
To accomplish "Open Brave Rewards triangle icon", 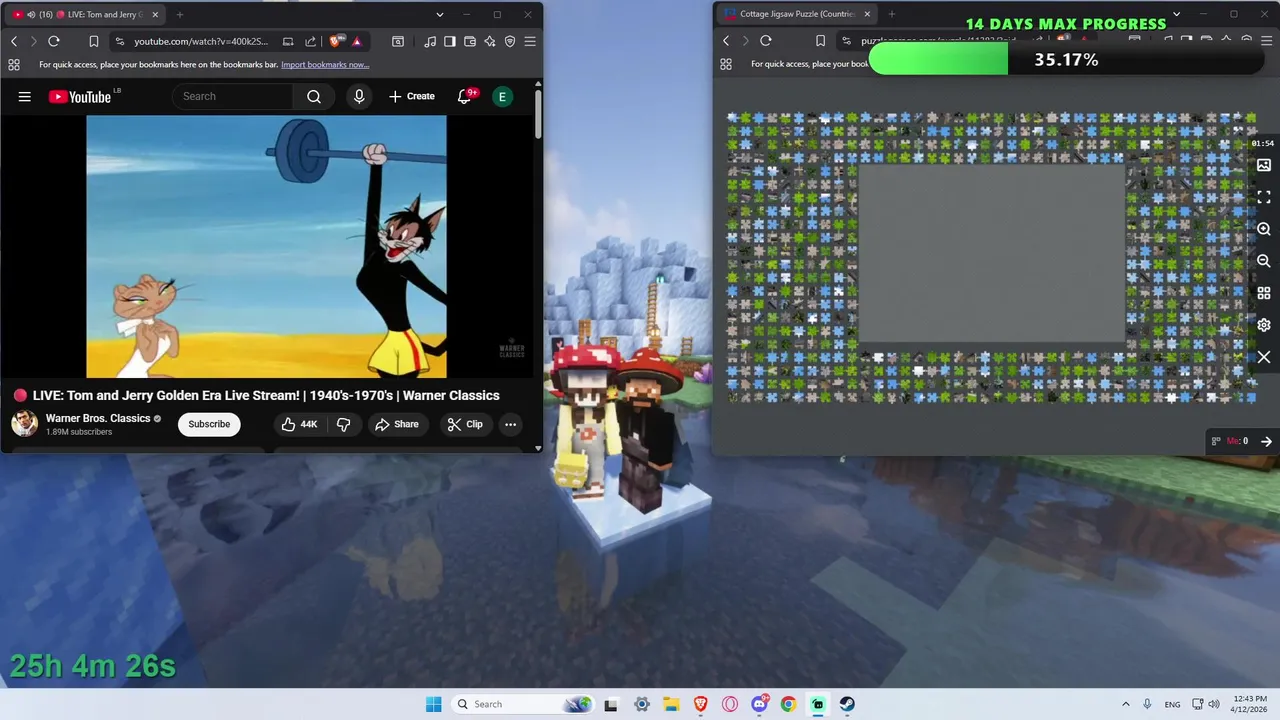I will 356,41.
